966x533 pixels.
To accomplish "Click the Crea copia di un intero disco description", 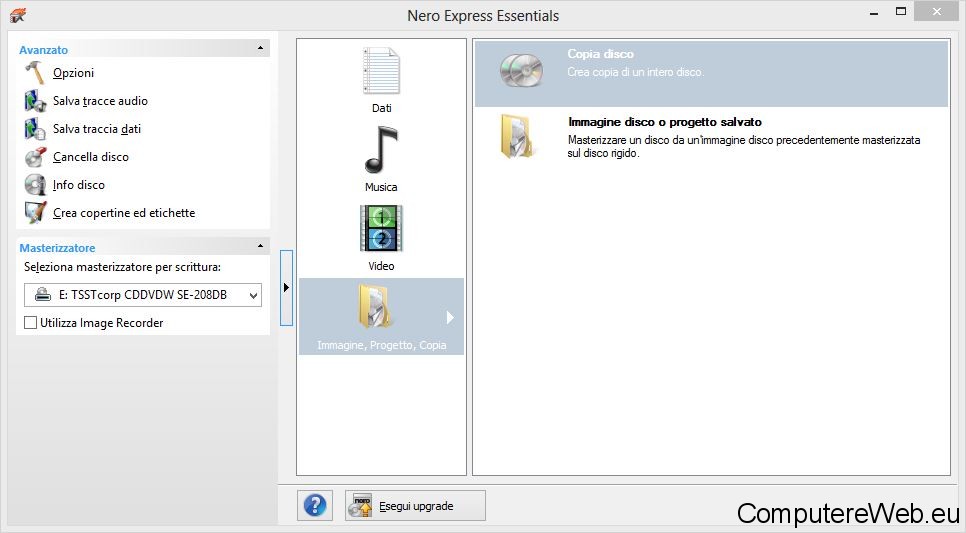I will [x=635, y=72].
